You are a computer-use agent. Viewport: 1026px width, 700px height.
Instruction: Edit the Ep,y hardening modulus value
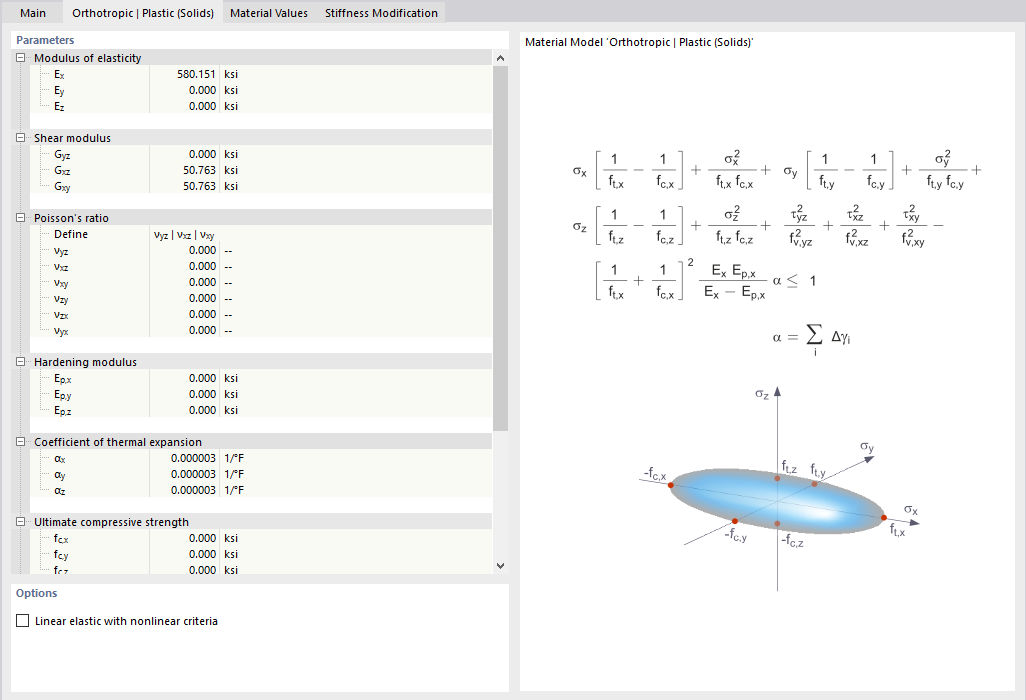click(x=185, y=394)
